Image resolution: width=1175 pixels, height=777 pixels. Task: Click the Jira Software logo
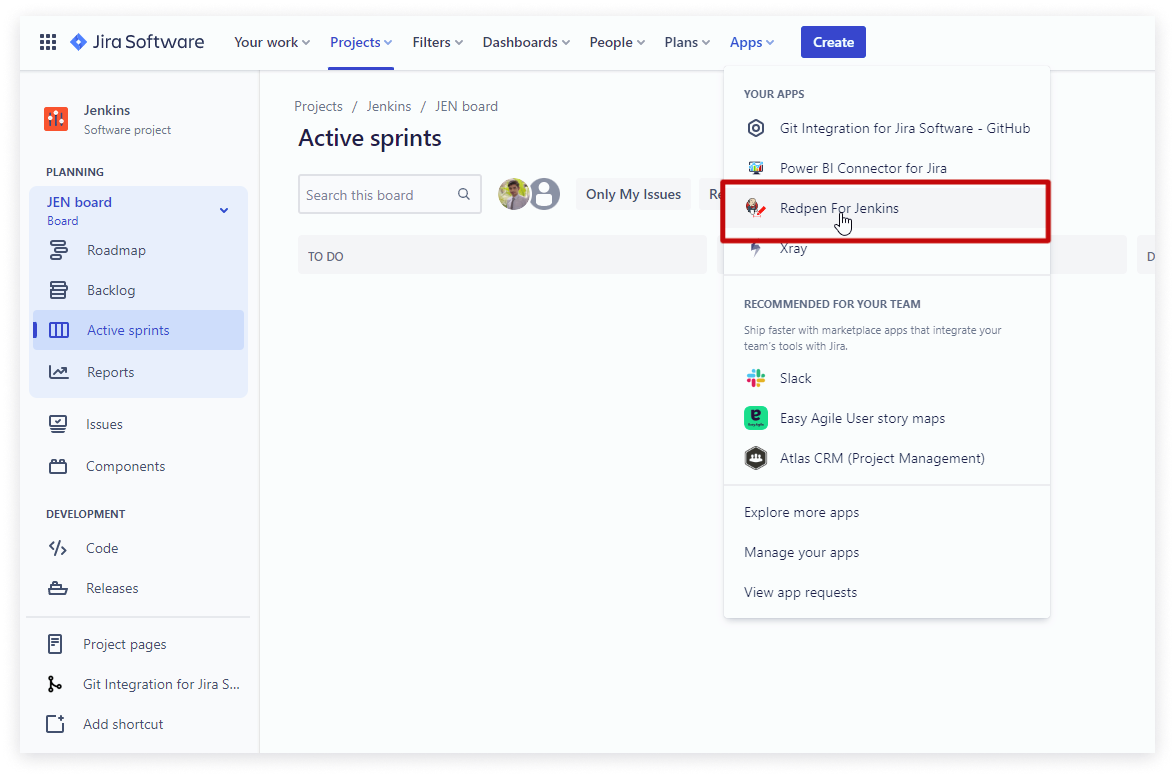(136, 42)
